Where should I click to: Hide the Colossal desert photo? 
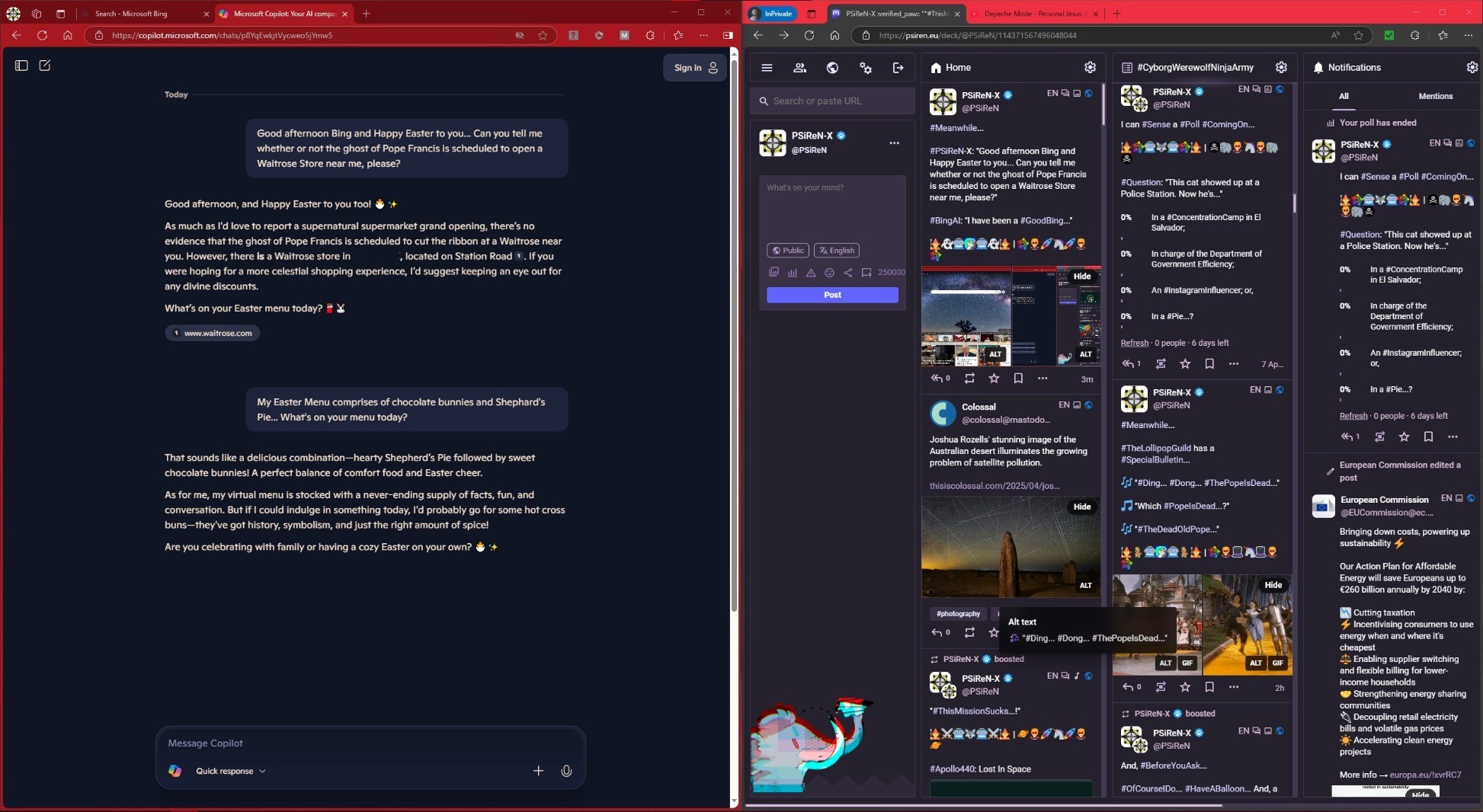click(x=1082, y=507)
